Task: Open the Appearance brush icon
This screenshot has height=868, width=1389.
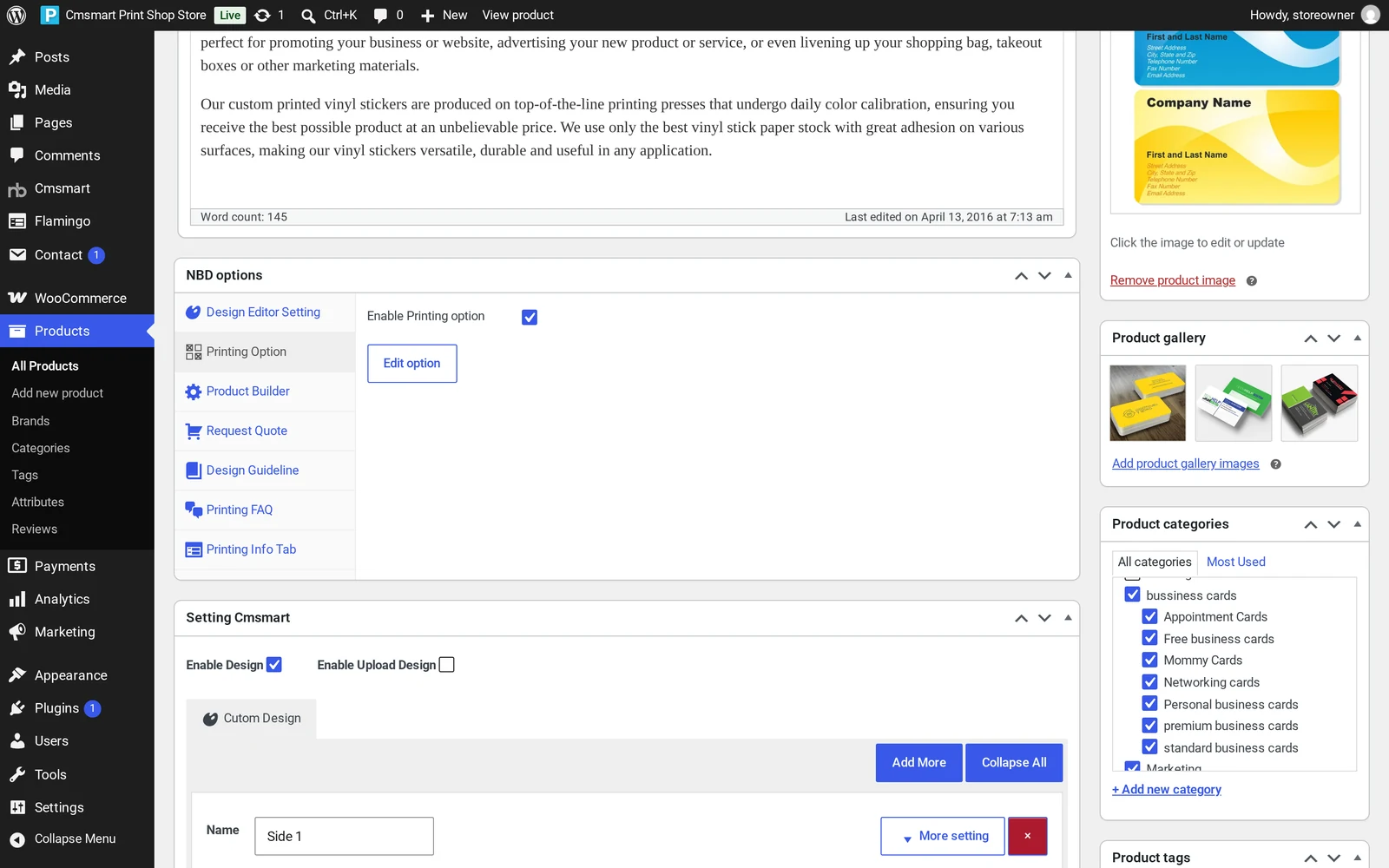Action: pos(17,675)
